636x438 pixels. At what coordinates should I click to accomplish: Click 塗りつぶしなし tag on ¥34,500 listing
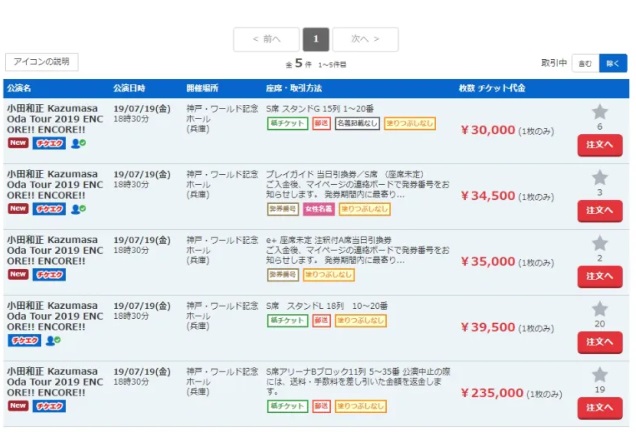pyautogui.click(x=365, y=209)
